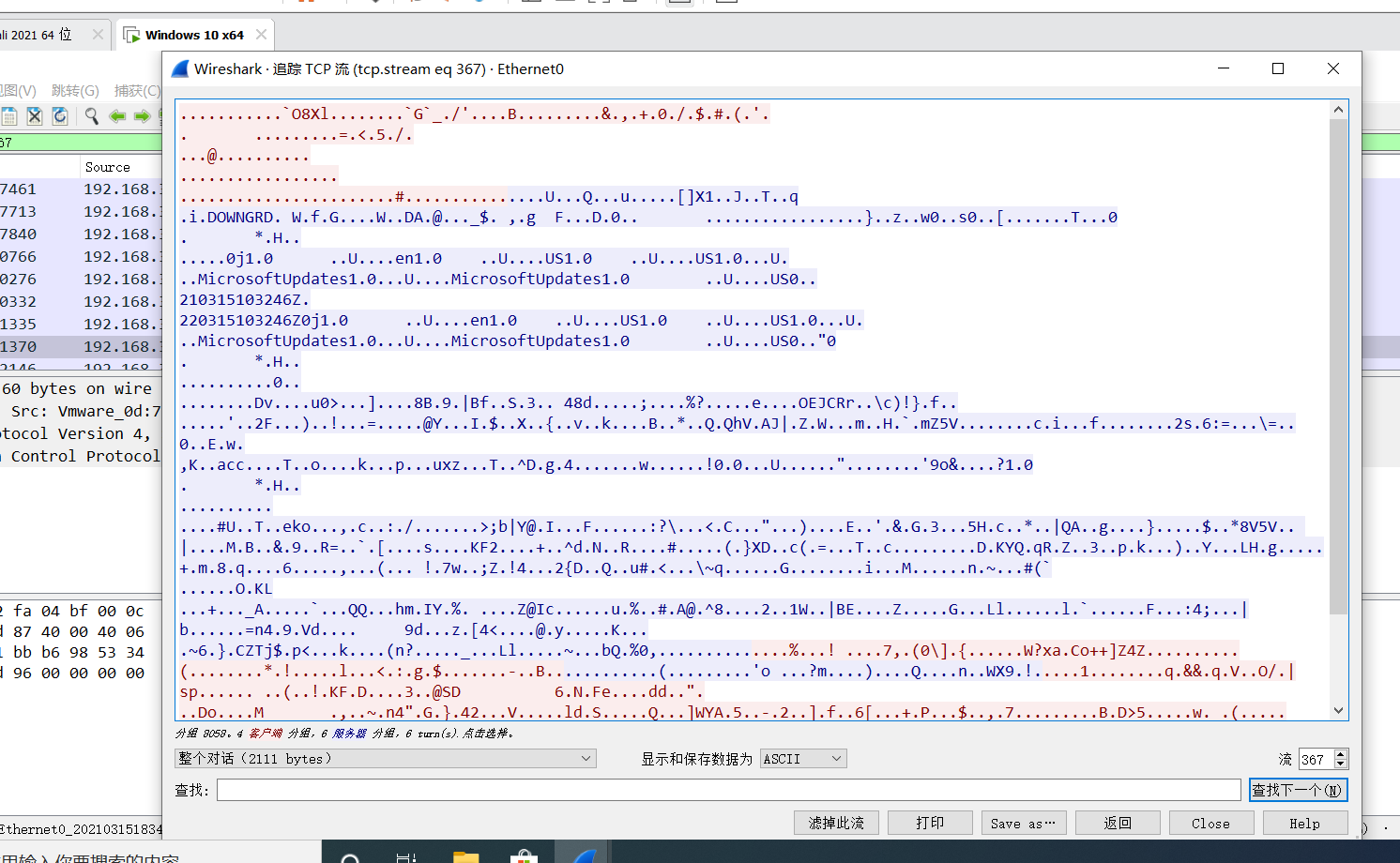
Task: Click the 'Control Protocol' detail line
Action: point(81,456)
